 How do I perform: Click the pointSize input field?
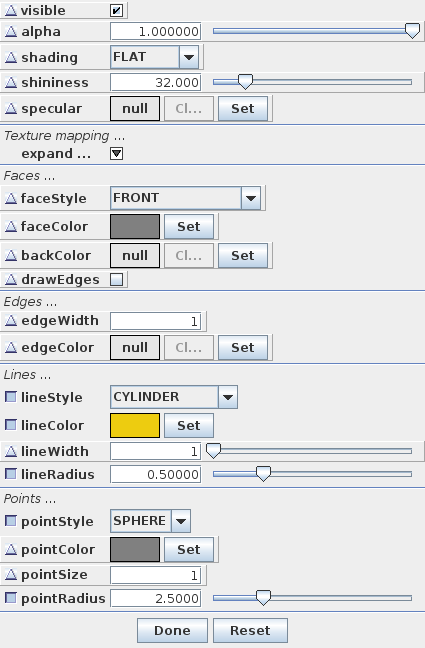[x=155, y=575]
